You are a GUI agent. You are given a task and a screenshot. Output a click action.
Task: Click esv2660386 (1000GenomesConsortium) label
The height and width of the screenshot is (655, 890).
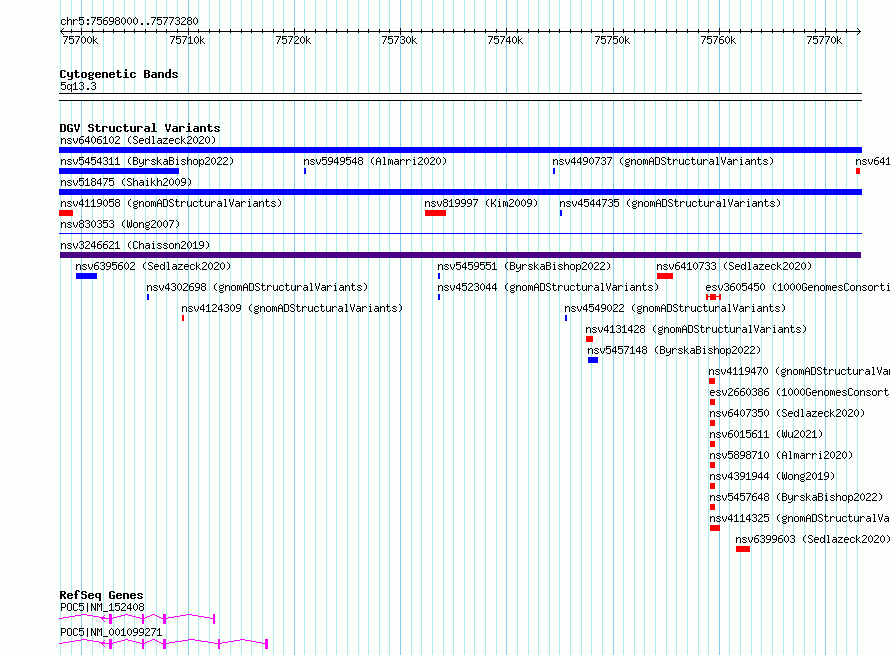[800, 392]
